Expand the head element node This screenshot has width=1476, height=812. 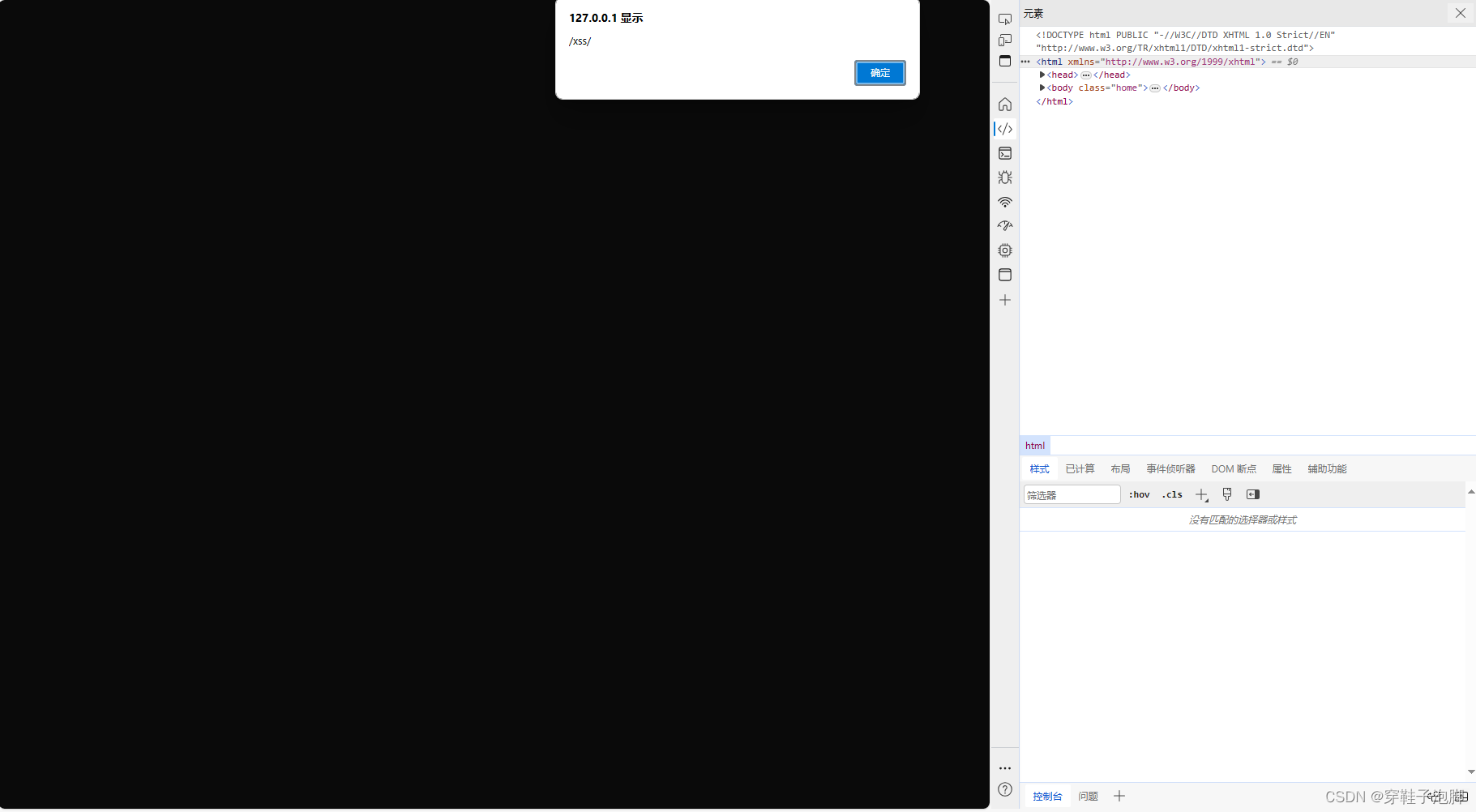pos(1042,75)
